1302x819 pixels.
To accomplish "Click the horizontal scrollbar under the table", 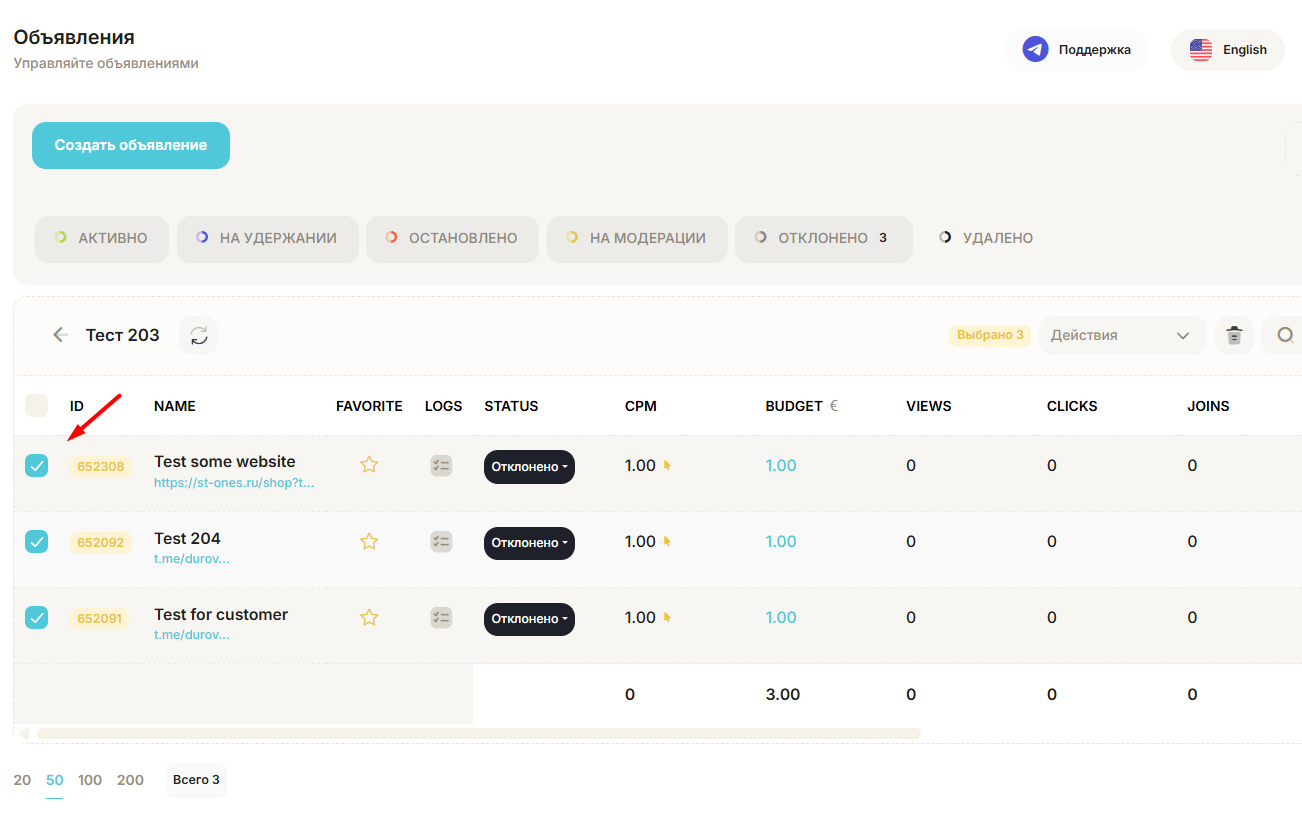I will click(x=477, y=733).
